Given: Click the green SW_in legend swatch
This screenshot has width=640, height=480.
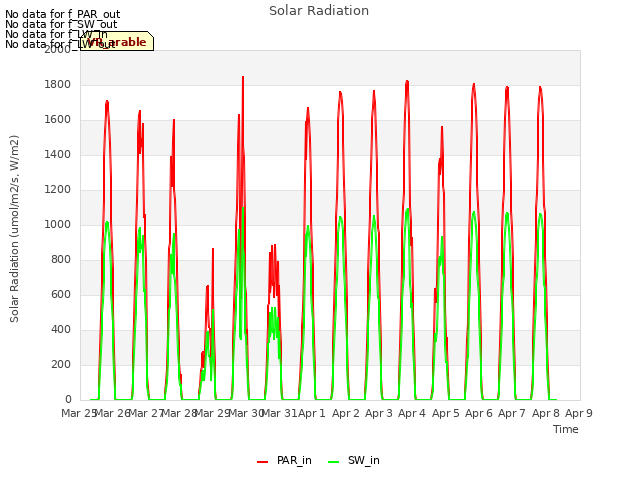Looking at the screenshot, I should coord(333,461).
